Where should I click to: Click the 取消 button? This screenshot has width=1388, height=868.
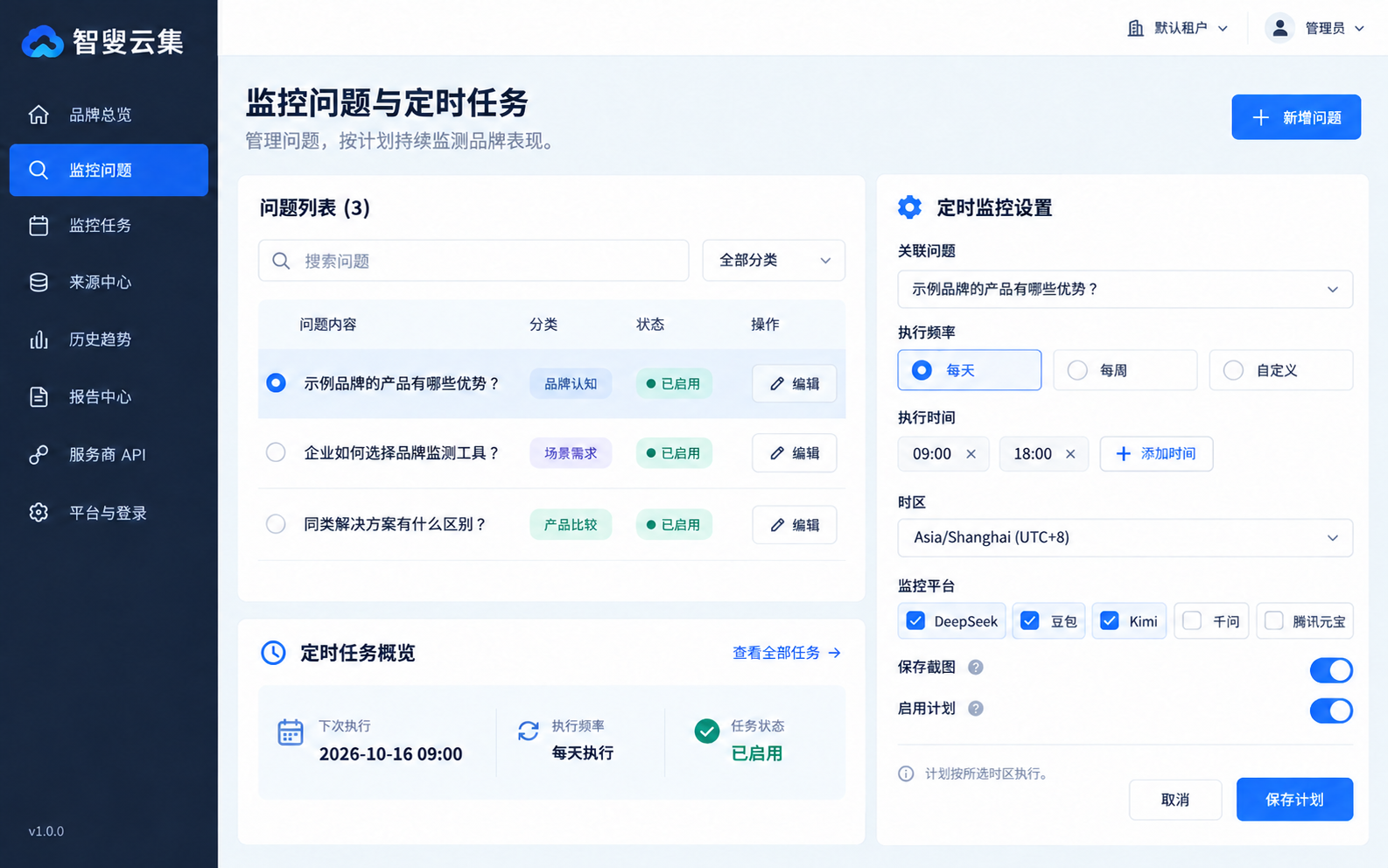pos(1175,800)
